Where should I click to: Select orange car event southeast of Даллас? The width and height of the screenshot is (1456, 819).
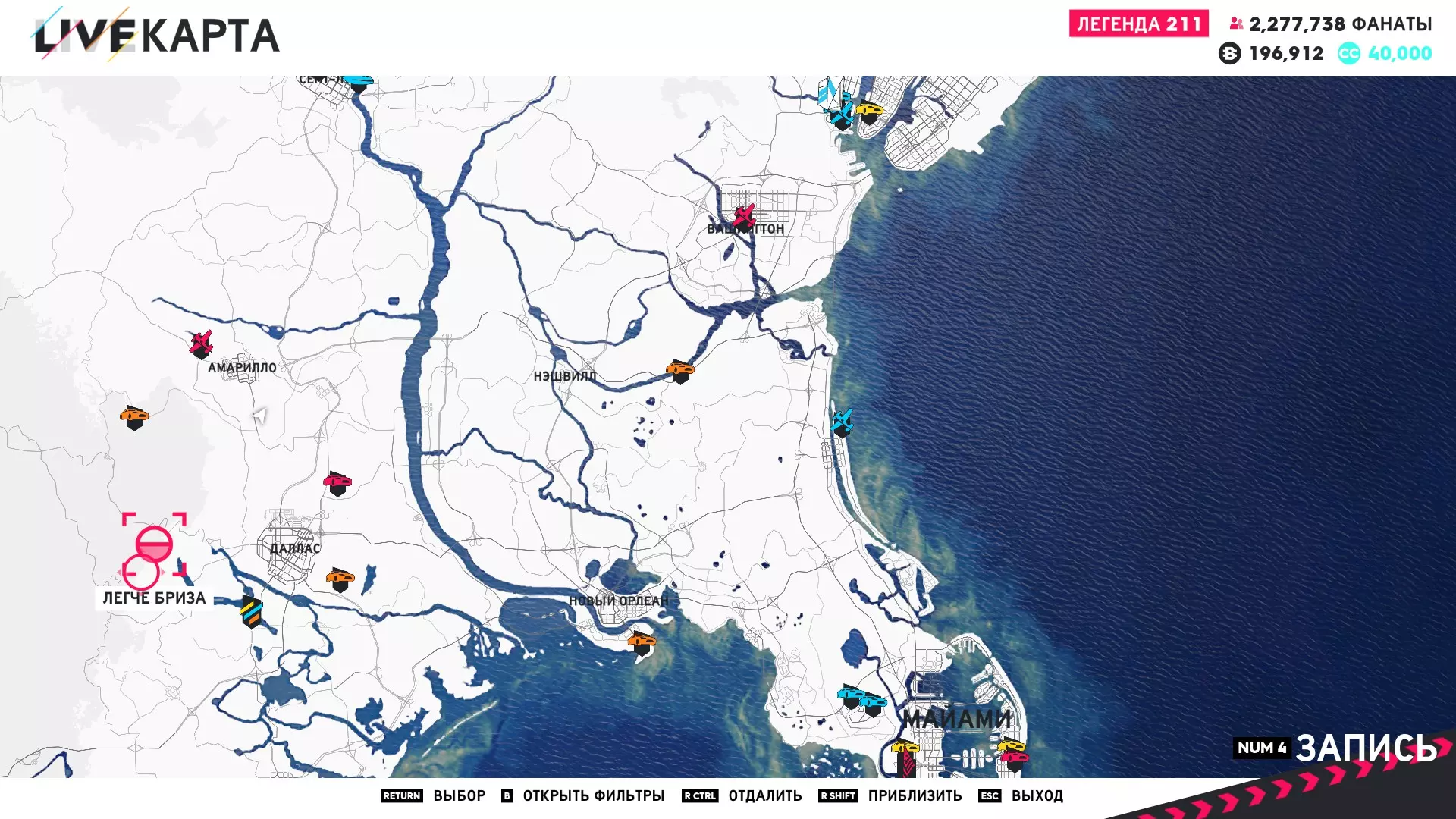pyautogui.click(x=340, y=579)
